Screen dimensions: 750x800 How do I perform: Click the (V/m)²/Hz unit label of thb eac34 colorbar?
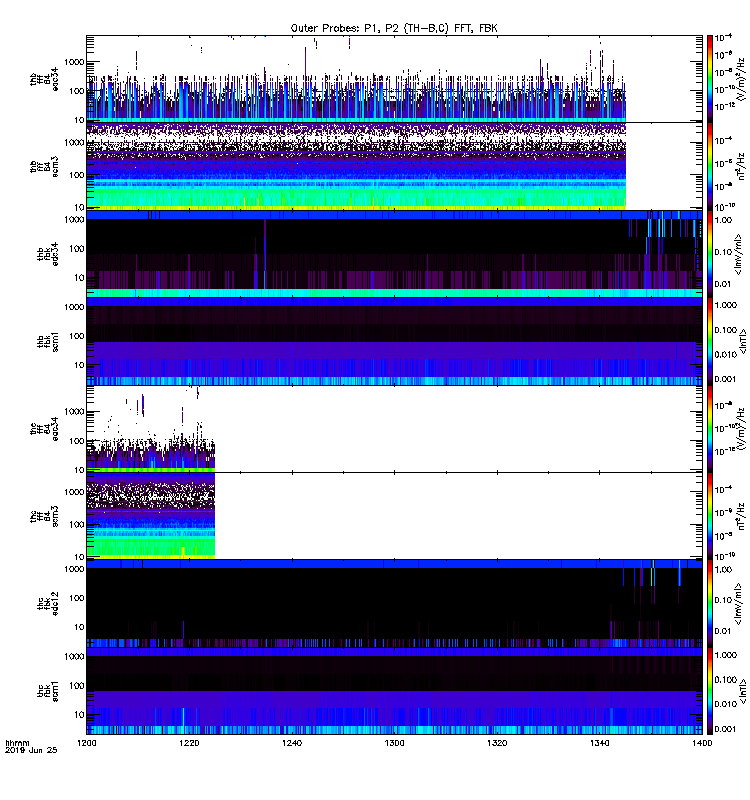(740, 79)
